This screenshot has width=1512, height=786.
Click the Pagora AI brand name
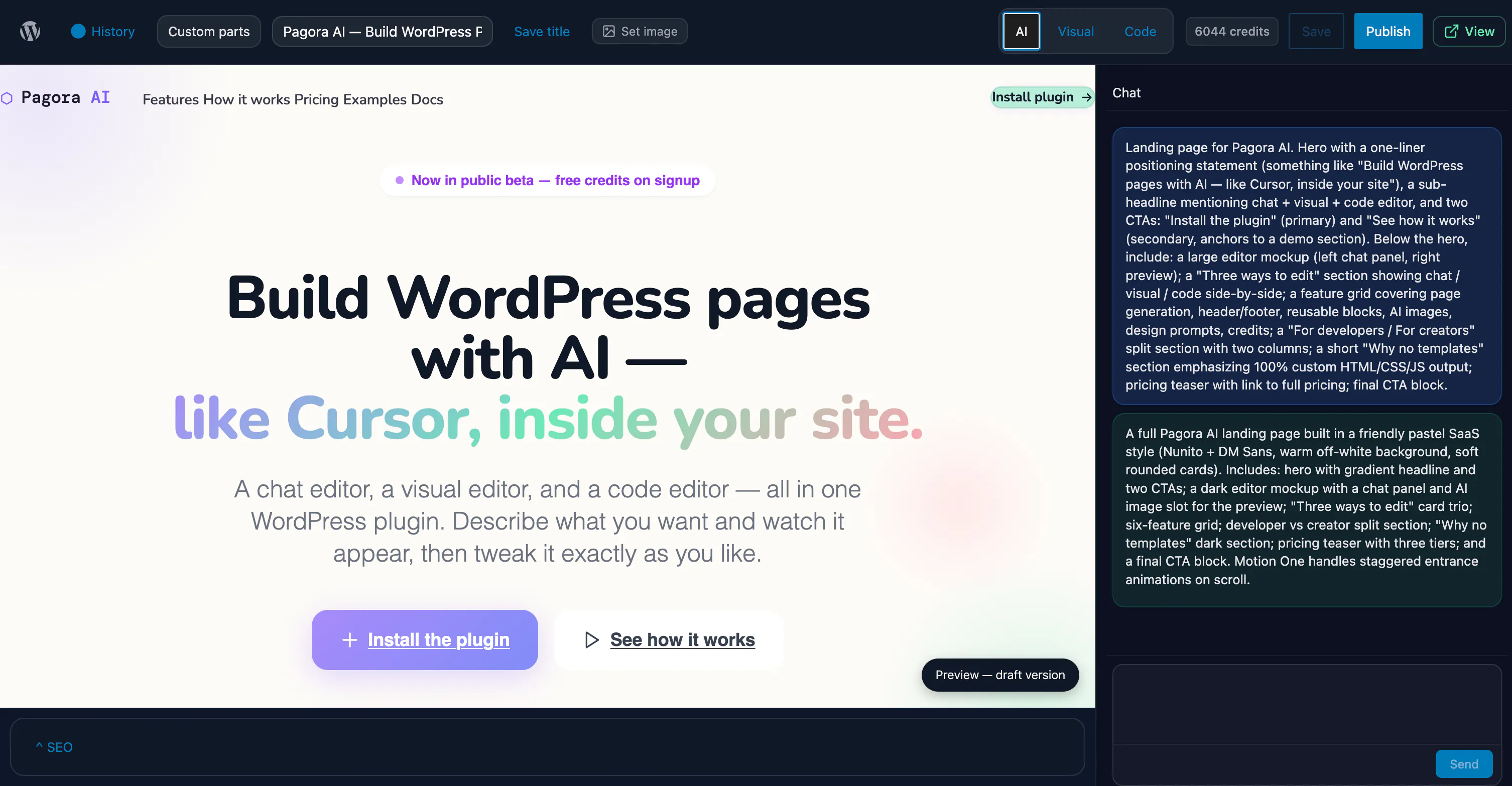click(65, 97)
